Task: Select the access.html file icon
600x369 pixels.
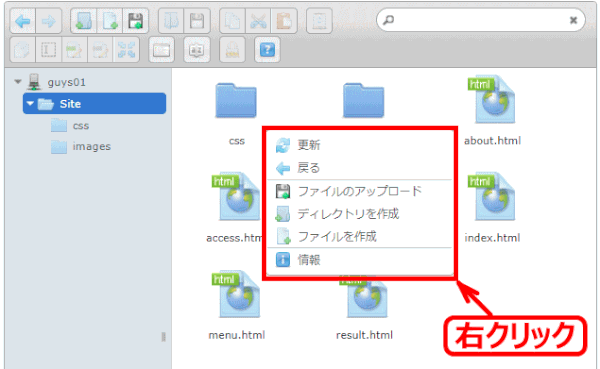Action: click(x=236, y=196)
